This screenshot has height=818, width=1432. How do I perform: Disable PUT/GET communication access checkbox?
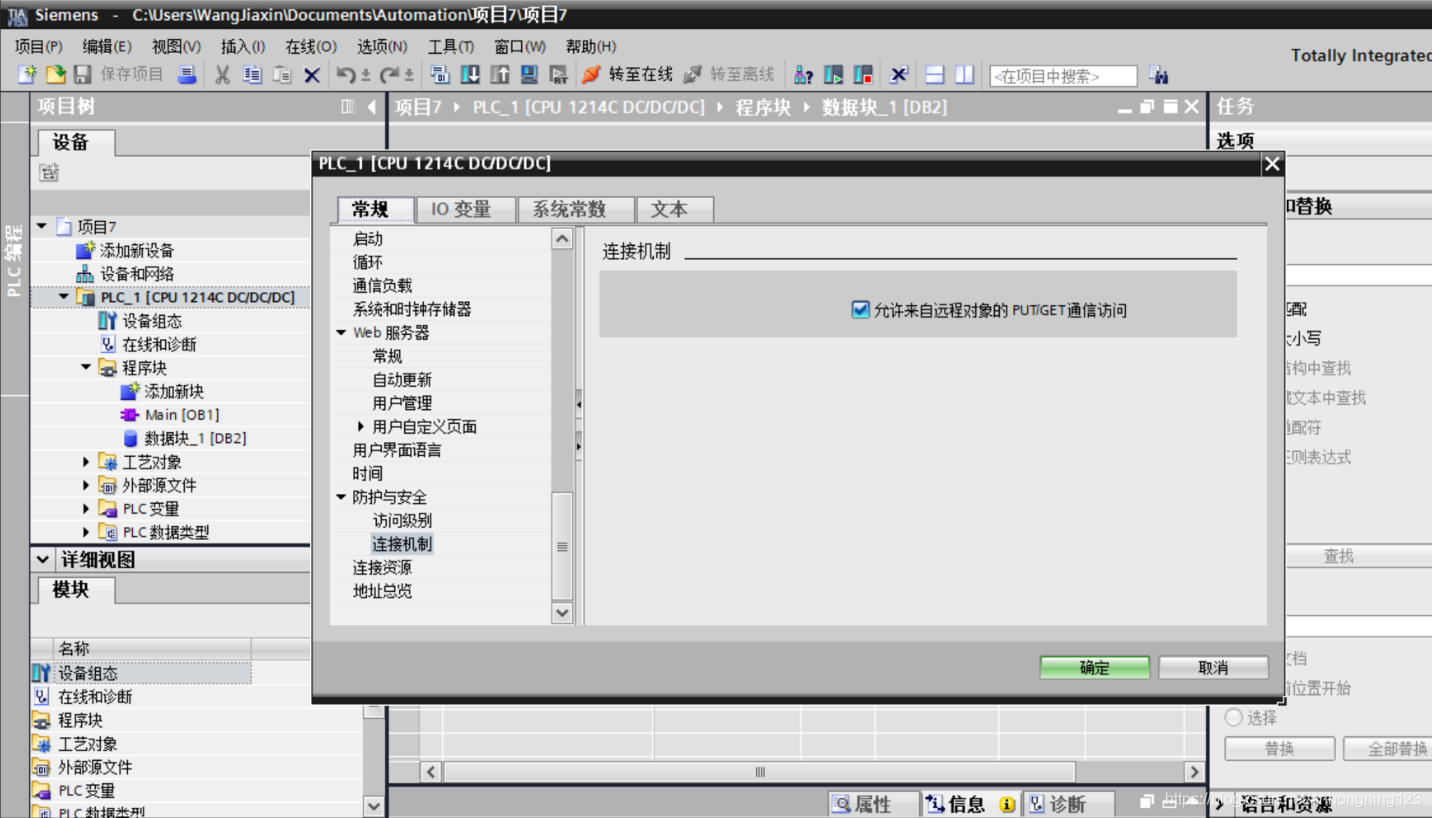[860, 309]
